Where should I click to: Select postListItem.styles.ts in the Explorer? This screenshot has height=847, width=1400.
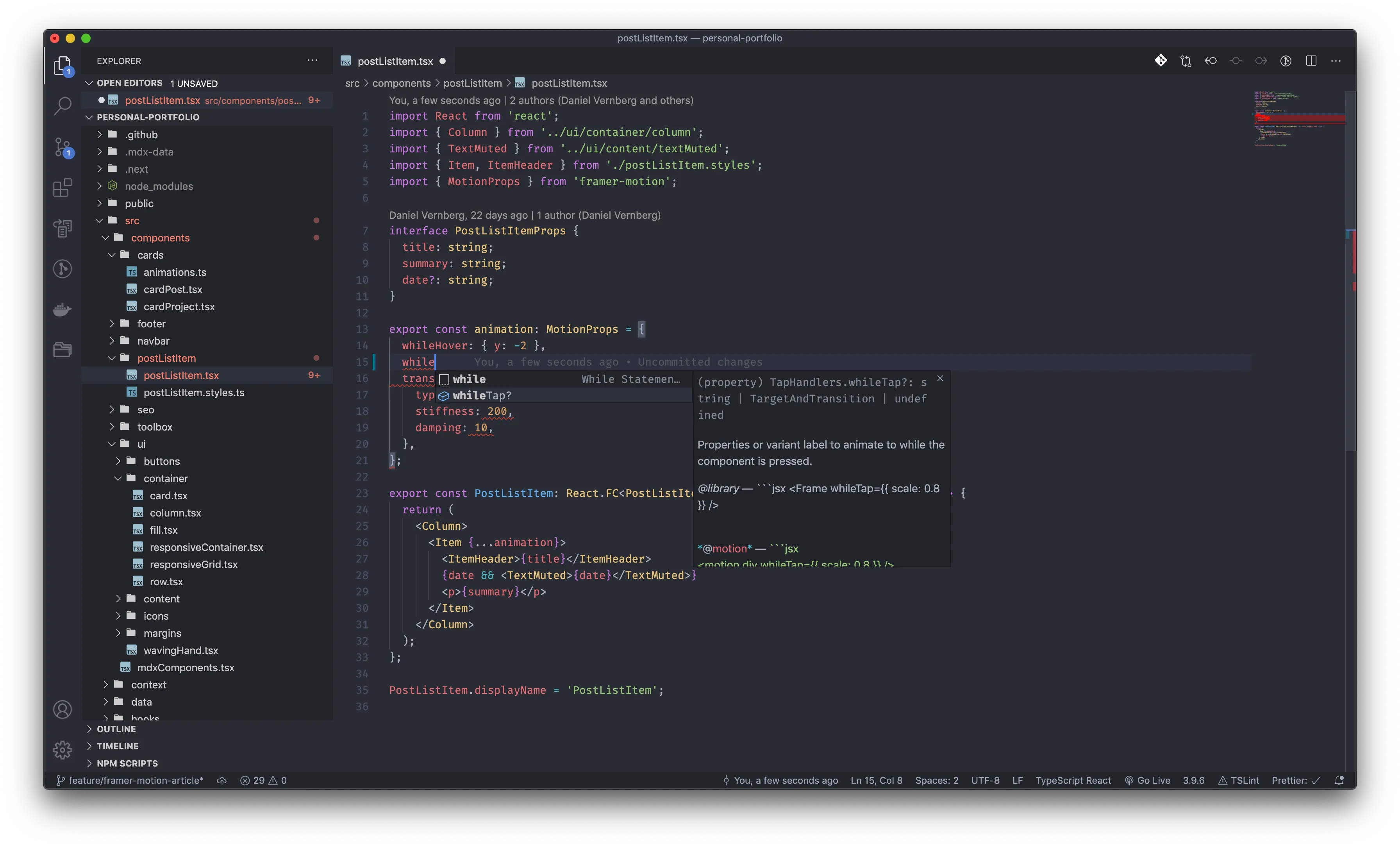(193, 392)
